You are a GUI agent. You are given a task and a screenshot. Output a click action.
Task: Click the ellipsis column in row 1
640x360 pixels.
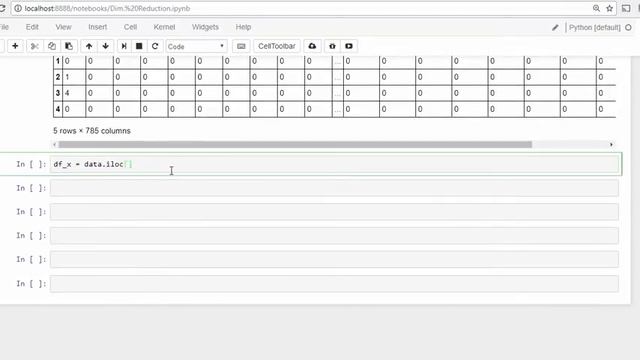tap(338, 61)
